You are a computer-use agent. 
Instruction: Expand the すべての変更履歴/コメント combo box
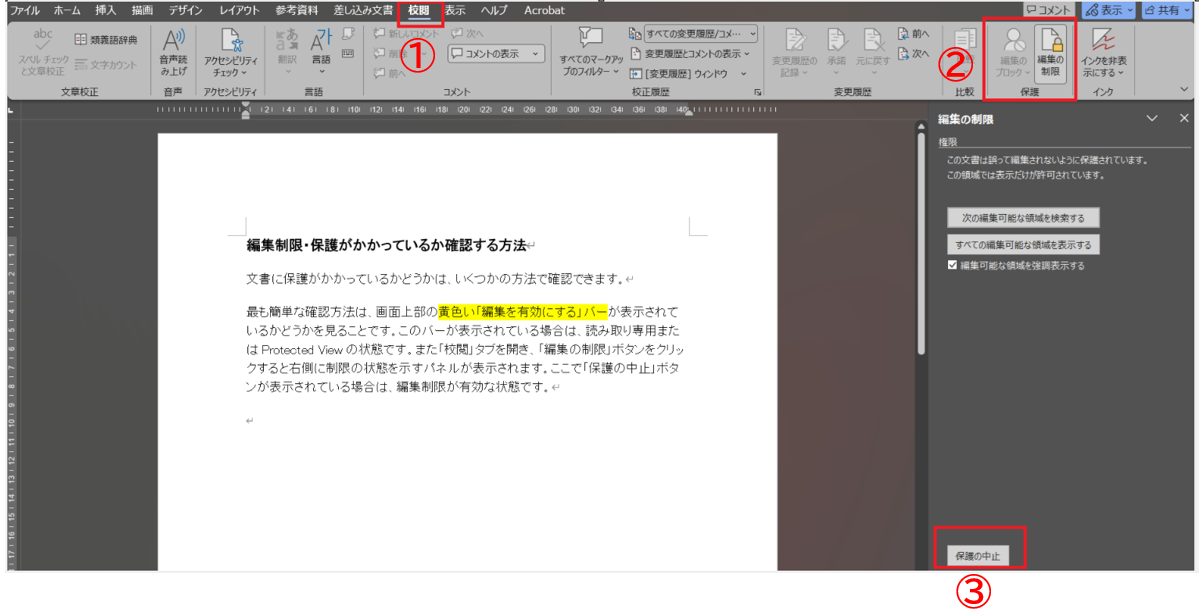coord(750,34)
